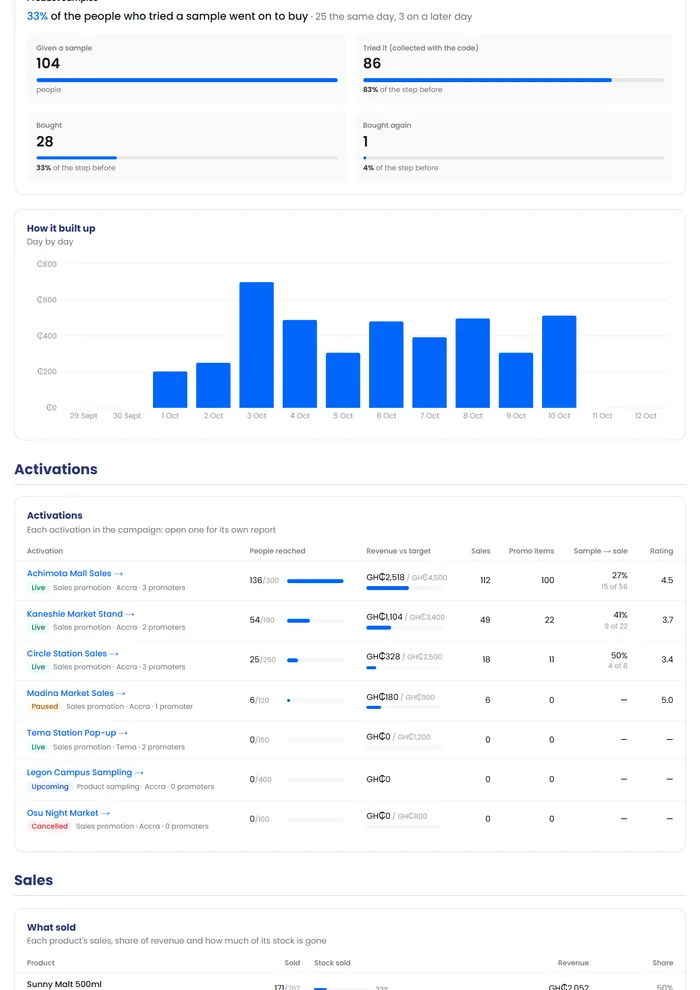Image resolution: width=700 pixels, height=990 pixels.
Task: Click the '3 Oct' axis label
Action: 256,416
